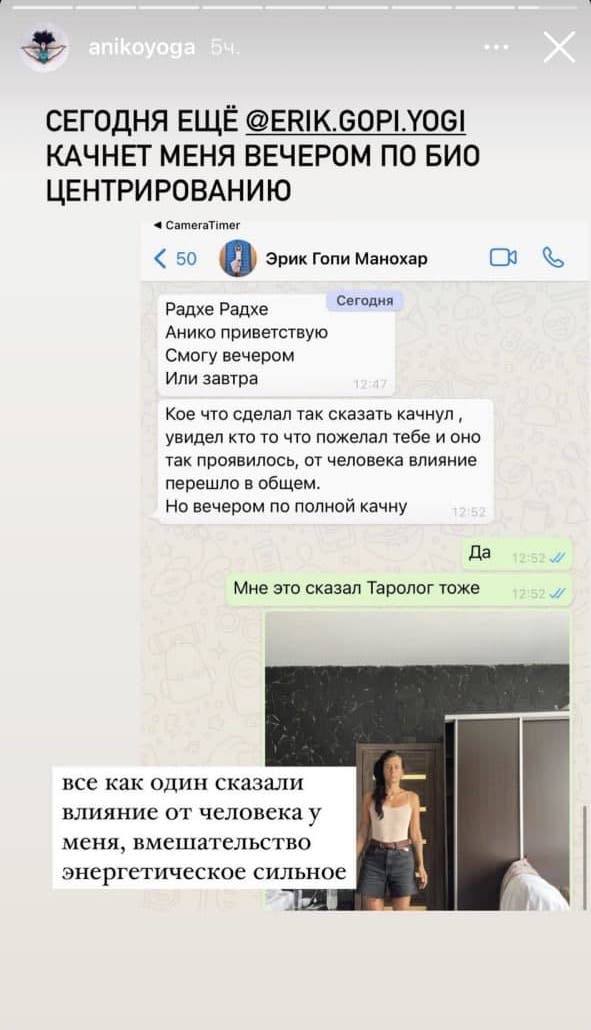Open the mirror selfie photo in chat
The height and width of the screenshot is (1030, 591).
click(x=417, y=761)
